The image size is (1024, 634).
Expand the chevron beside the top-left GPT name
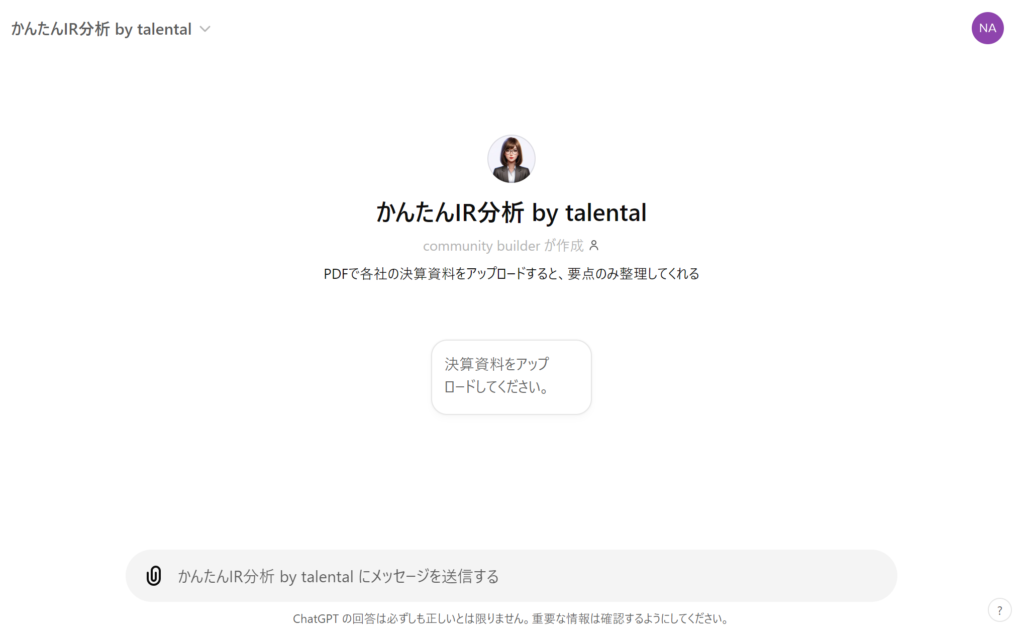205,29
